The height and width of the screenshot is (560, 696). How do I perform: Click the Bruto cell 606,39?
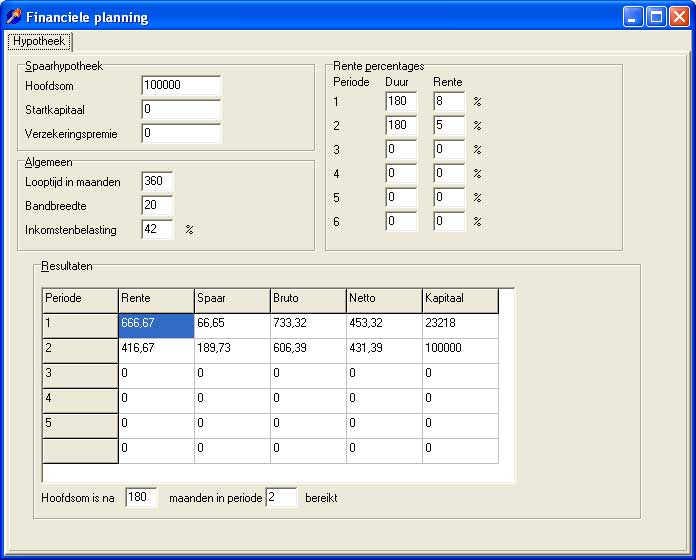pos(308,351)
